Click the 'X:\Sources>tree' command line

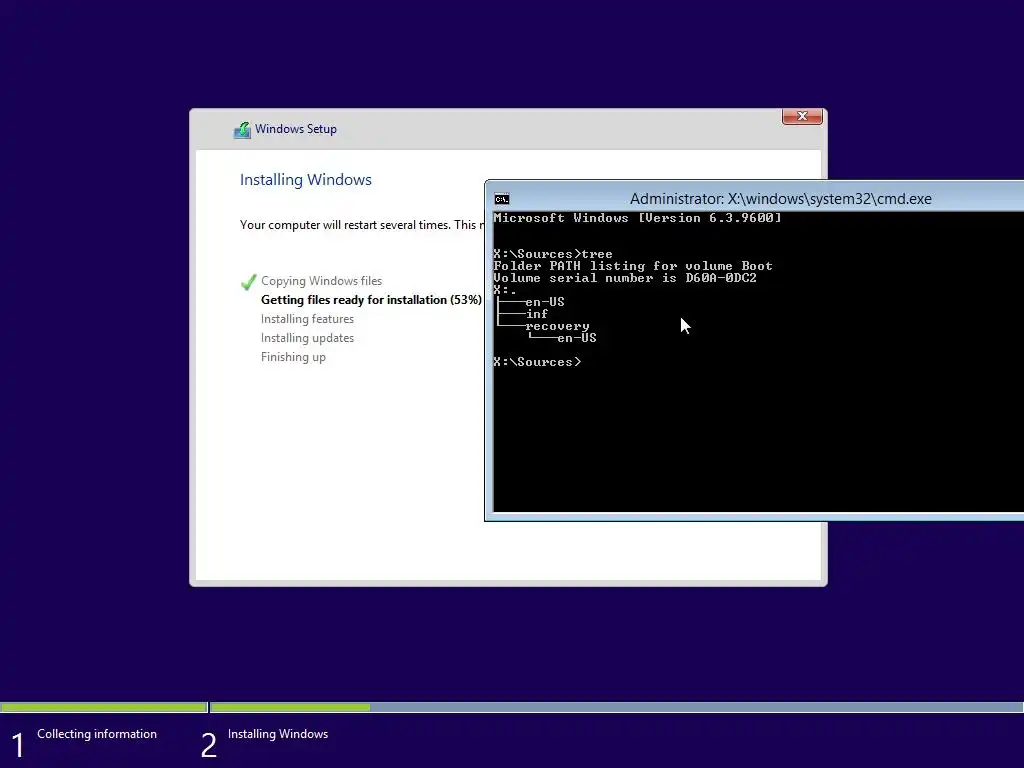coord(553,254)
